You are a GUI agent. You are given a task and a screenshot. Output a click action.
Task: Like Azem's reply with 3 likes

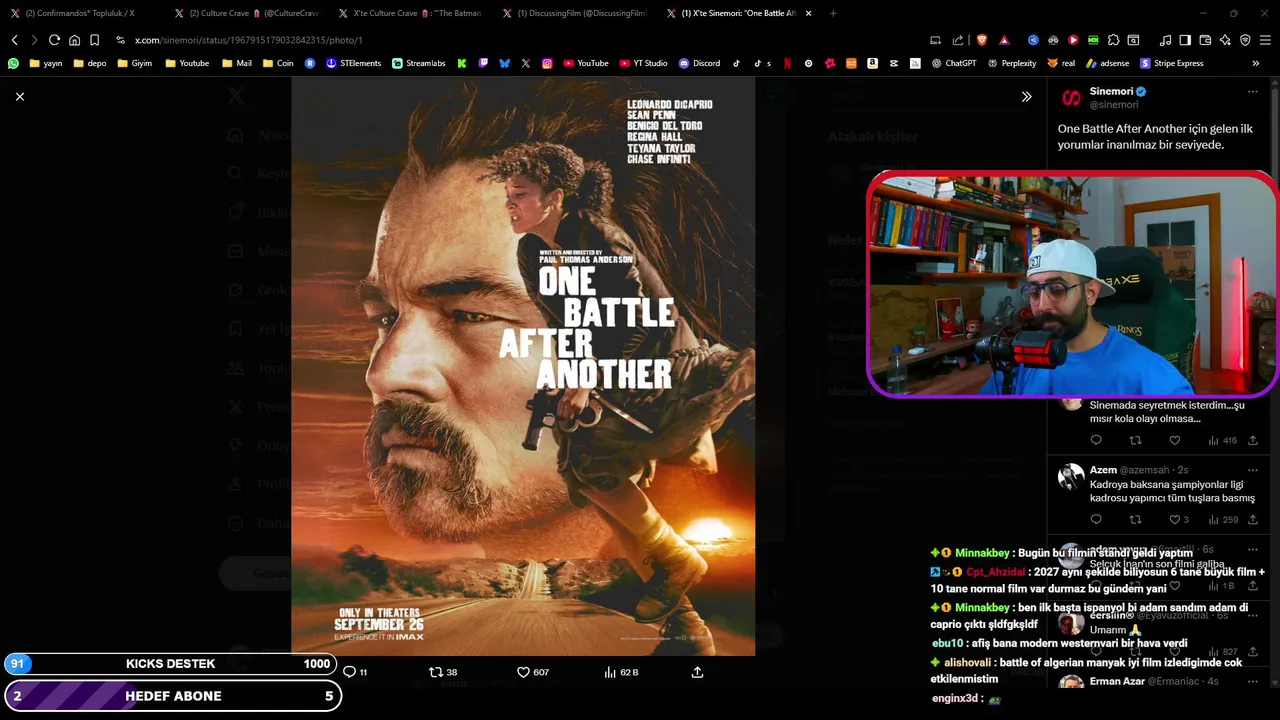1179,520
